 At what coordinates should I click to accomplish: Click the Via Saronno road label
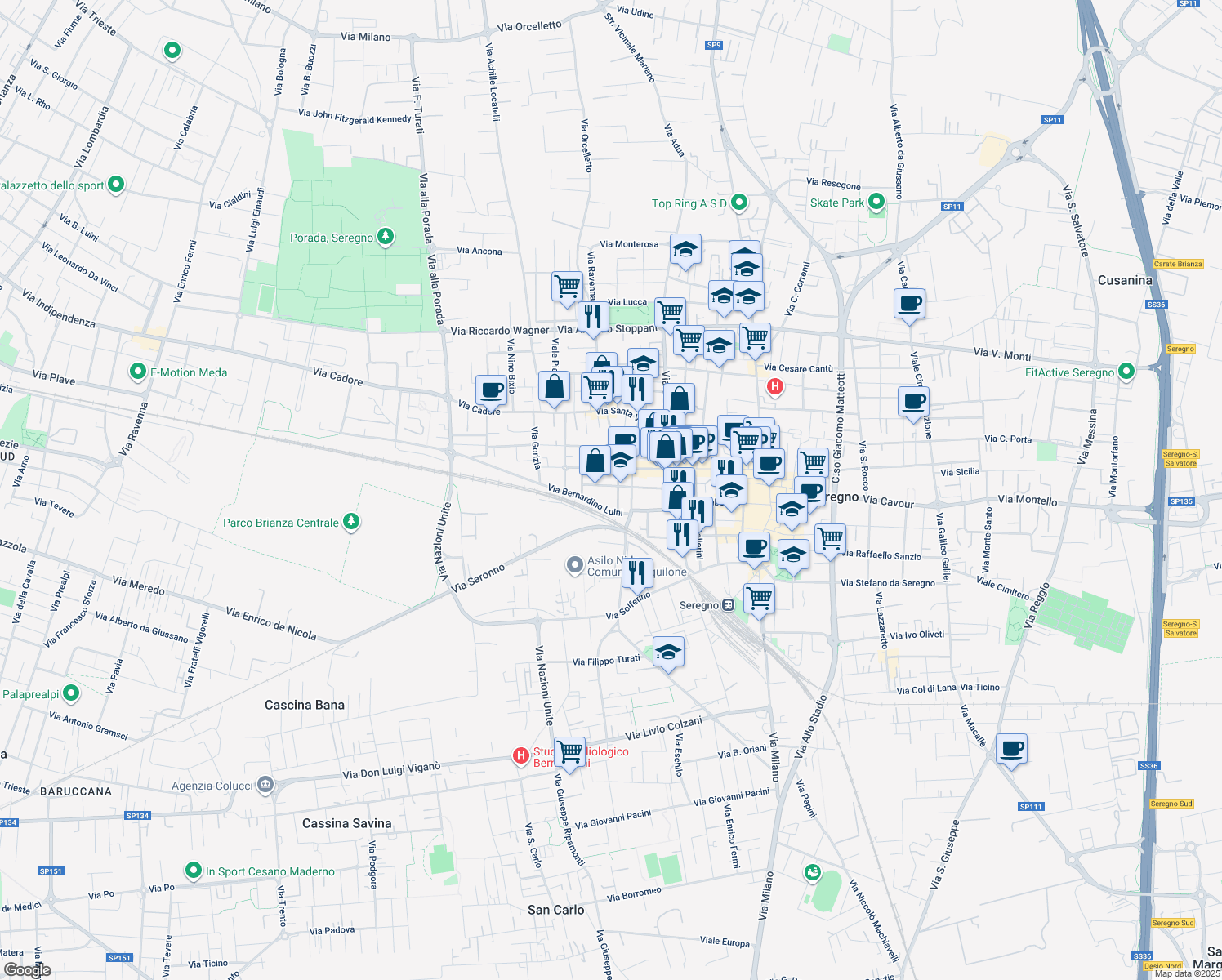click(478, 577)
